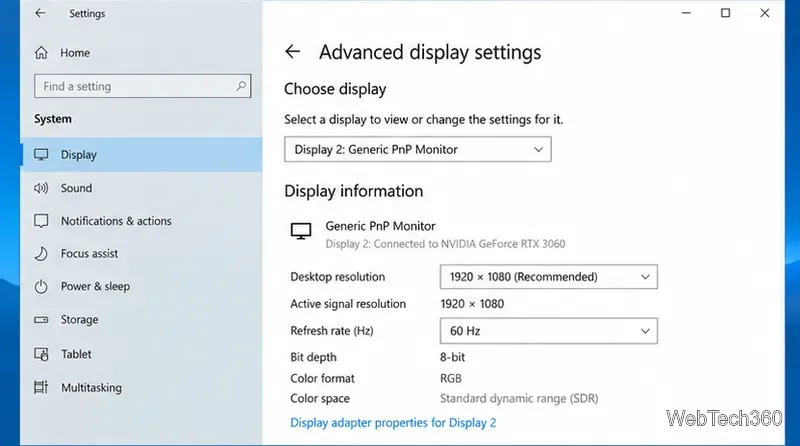Click the Bit depth label
Viewport: 800px width, 446px height.
pyautogui.click(x=313, y=357)
